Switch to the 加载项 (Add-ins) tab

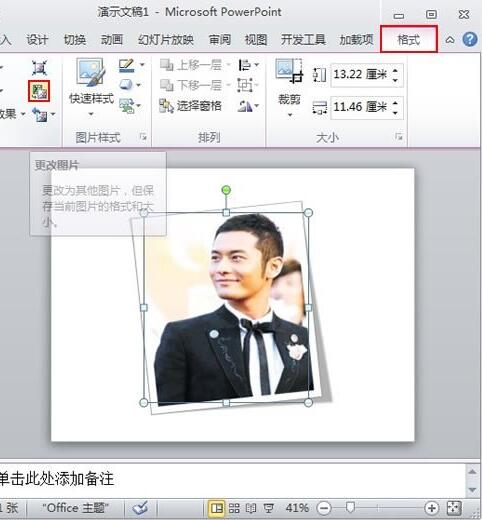tap(356, 40)
